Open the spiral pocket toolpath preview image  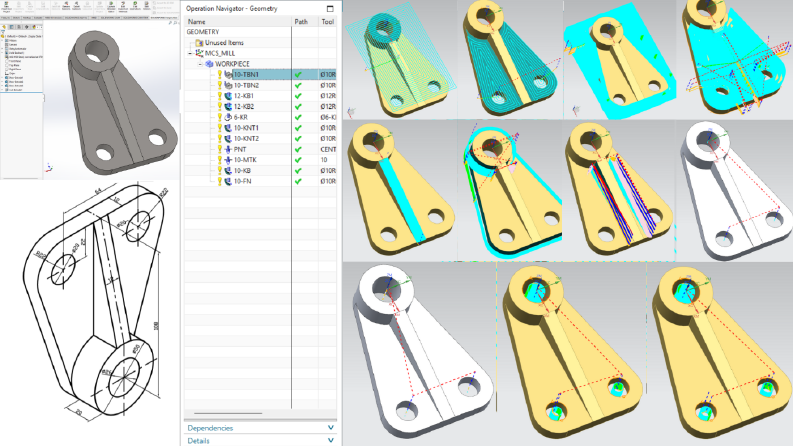pos(511,60)
